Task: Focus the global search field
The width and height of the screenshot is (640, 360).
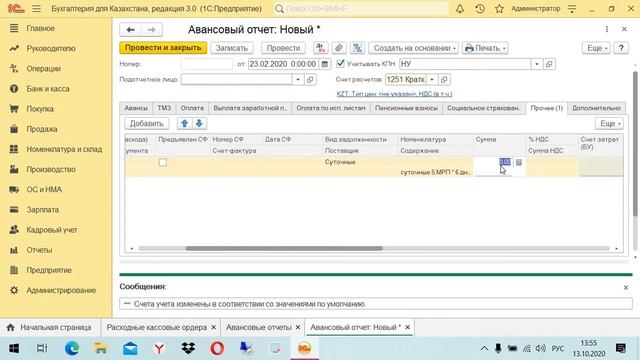Action: tap(361, 9)
